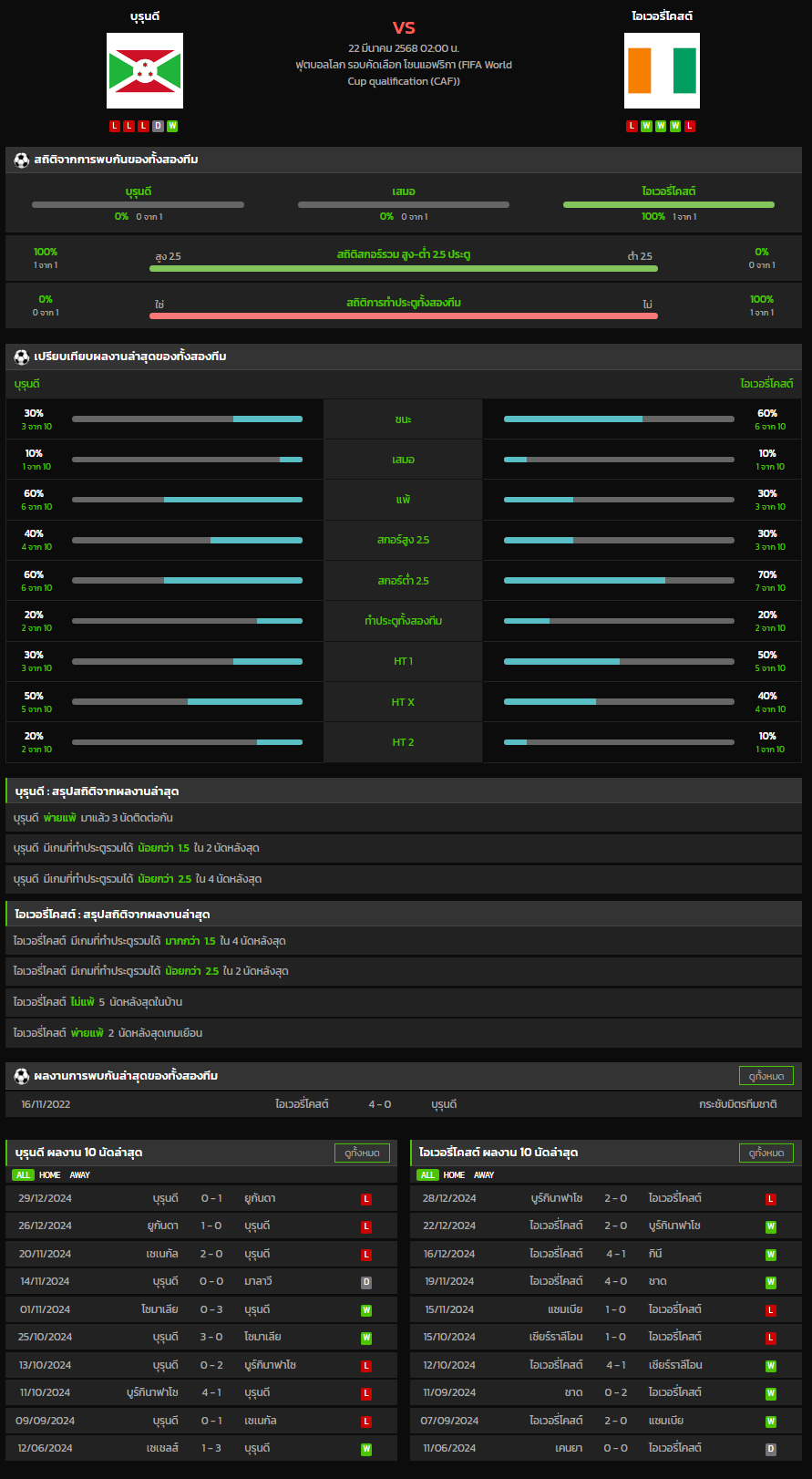Click the W result badge for 07/09/2024 match
Viewport: 812px width, 1479px height.
tap(771, 1422)
